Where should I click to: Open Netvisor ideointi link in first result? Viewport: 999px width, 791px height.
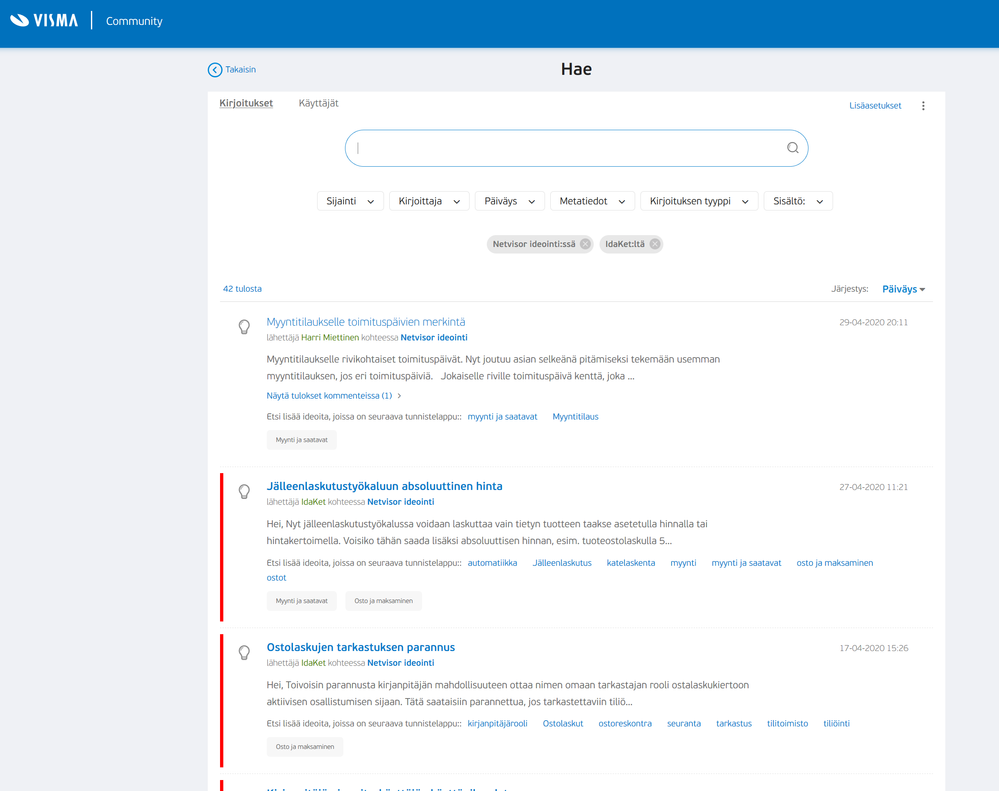(434, 338)
